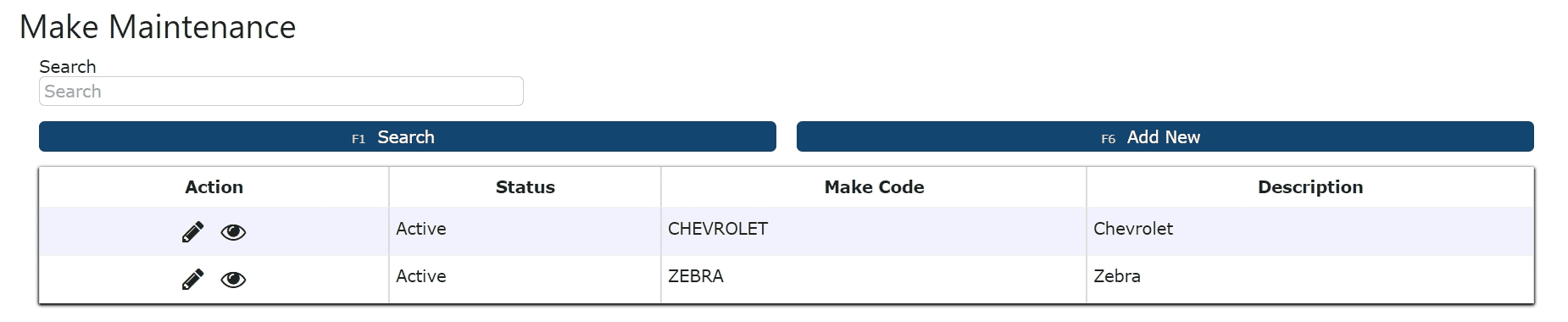Click the Search label above the input

coord(68,66)
